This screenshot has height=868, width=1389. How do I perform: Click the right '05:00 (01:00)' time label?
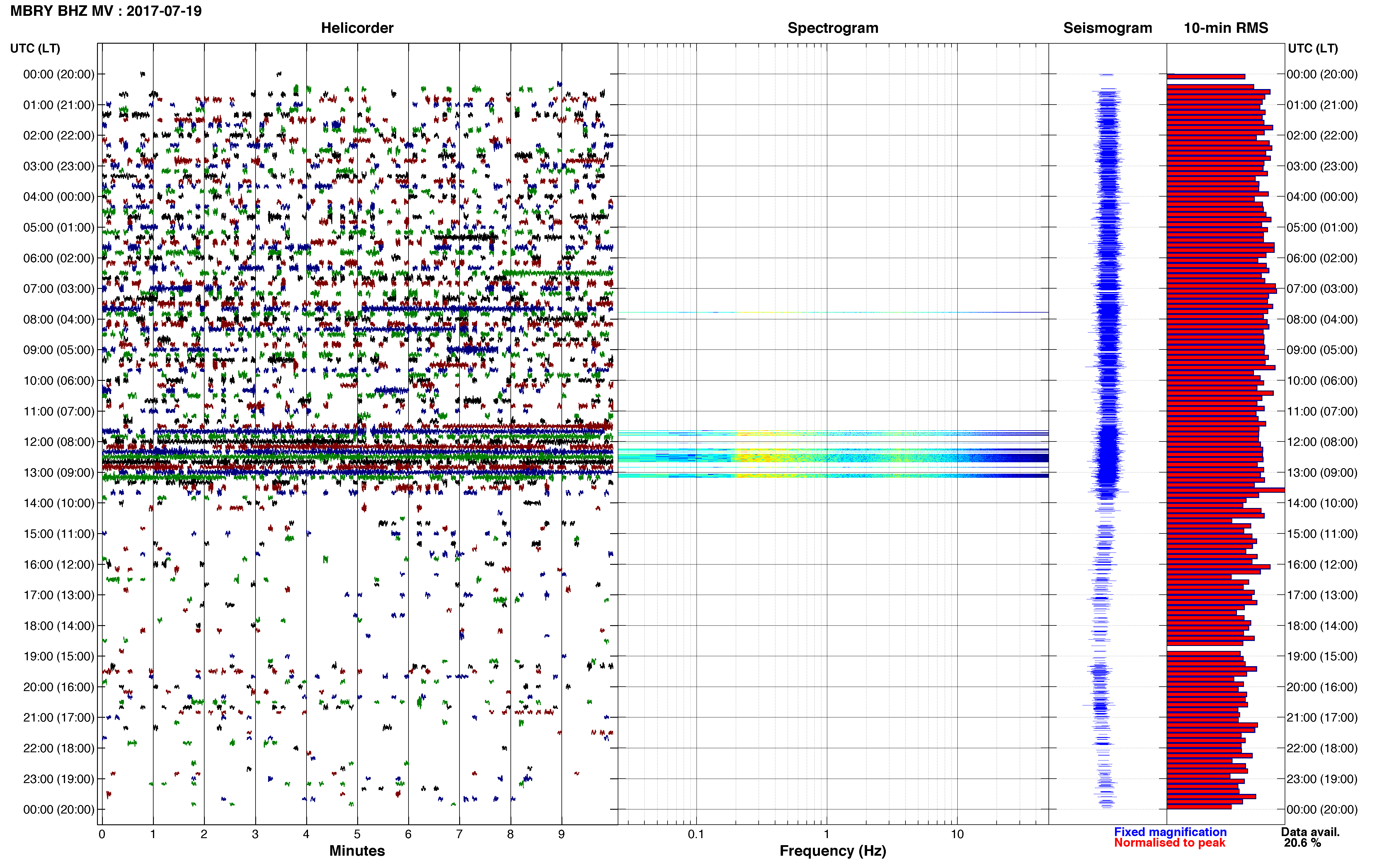(1322, 227)
